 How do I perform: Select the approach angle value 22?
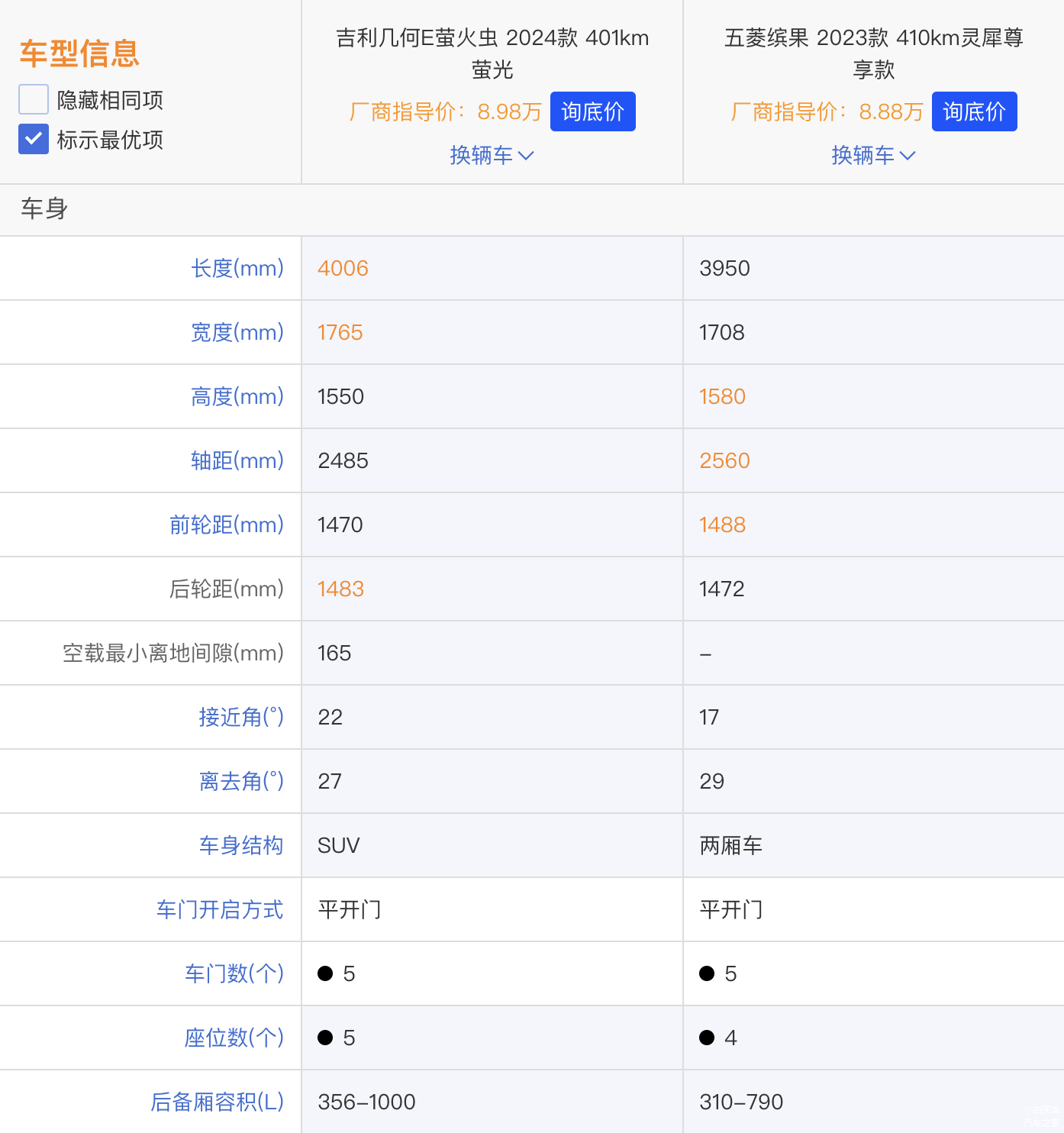[330, 717]
